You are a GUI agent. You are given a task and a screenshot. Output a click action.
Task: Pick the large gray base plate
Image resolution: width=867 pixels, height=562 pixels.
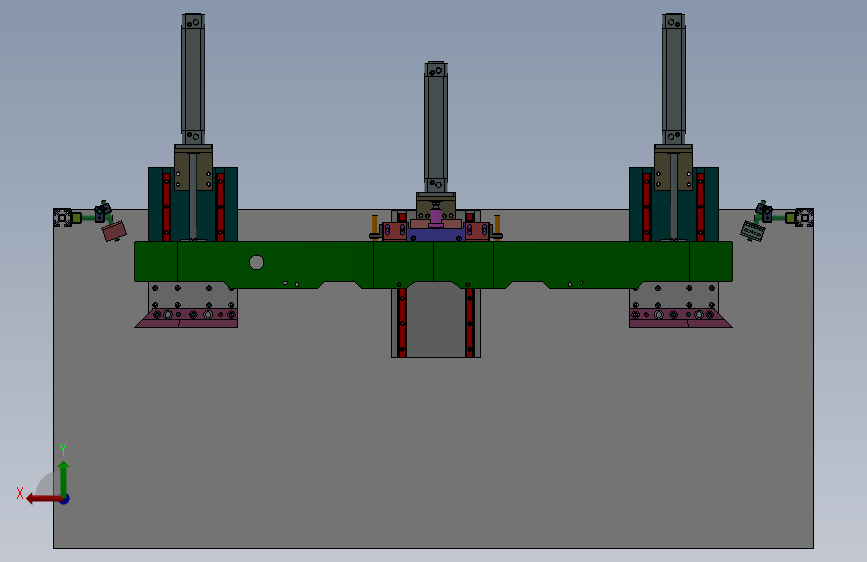click(x=434, y=443)
